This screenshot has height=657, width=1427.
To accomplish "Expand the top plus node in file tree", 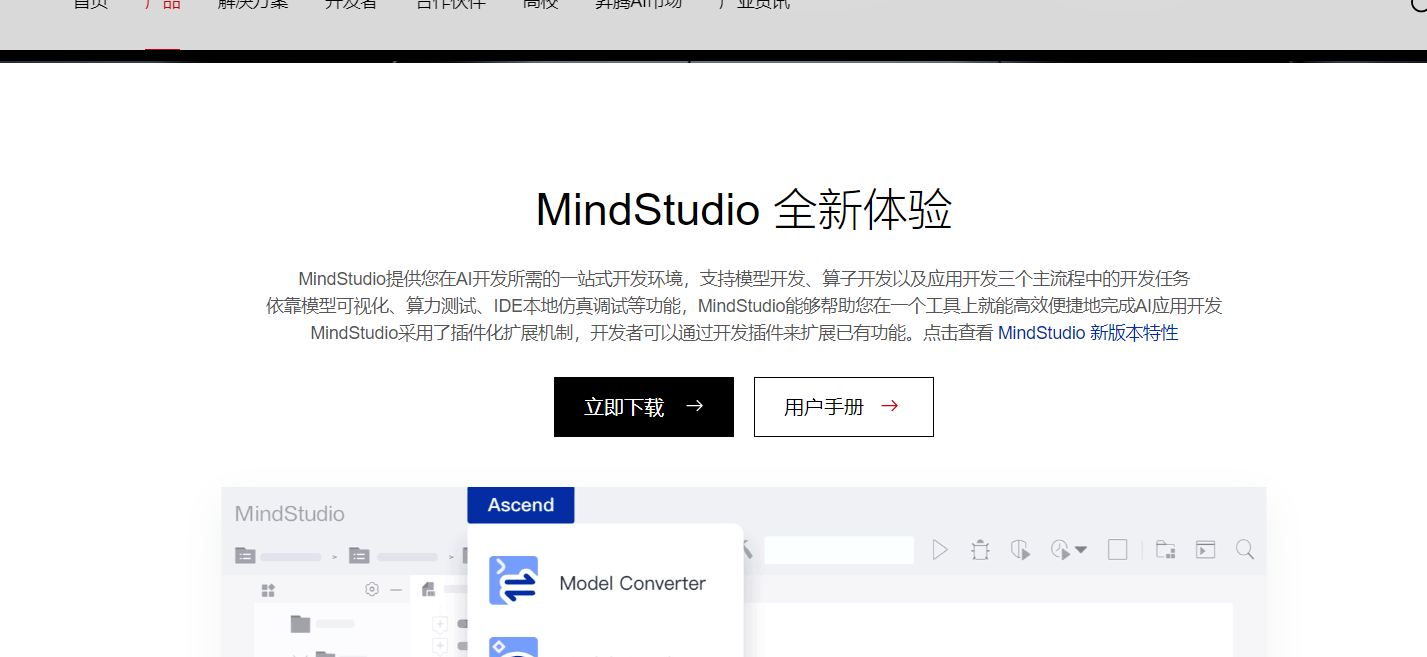I will point(440,624).
